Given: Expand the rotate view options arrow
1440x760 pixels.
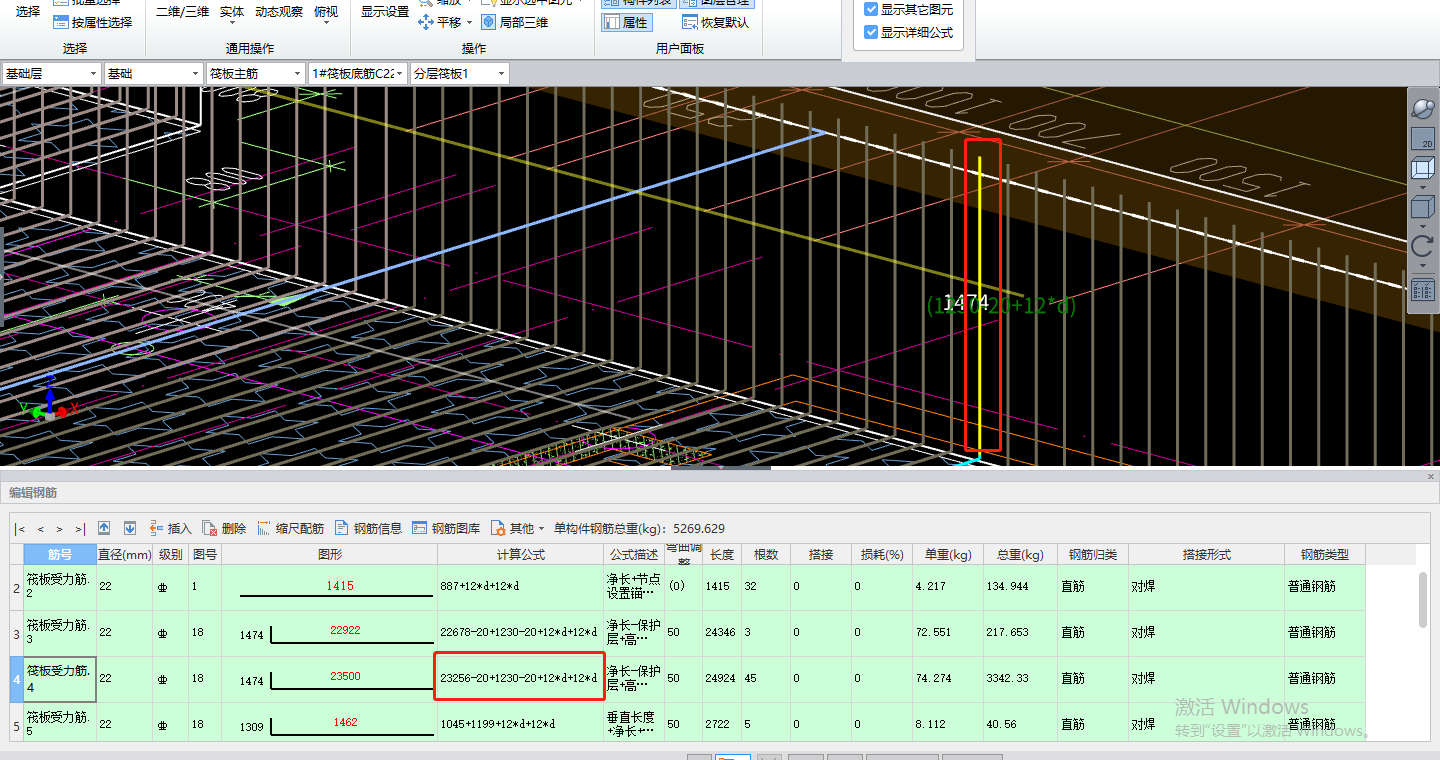Looking at the screenshot, I should pyautogui.click(x=1423, y=265).
